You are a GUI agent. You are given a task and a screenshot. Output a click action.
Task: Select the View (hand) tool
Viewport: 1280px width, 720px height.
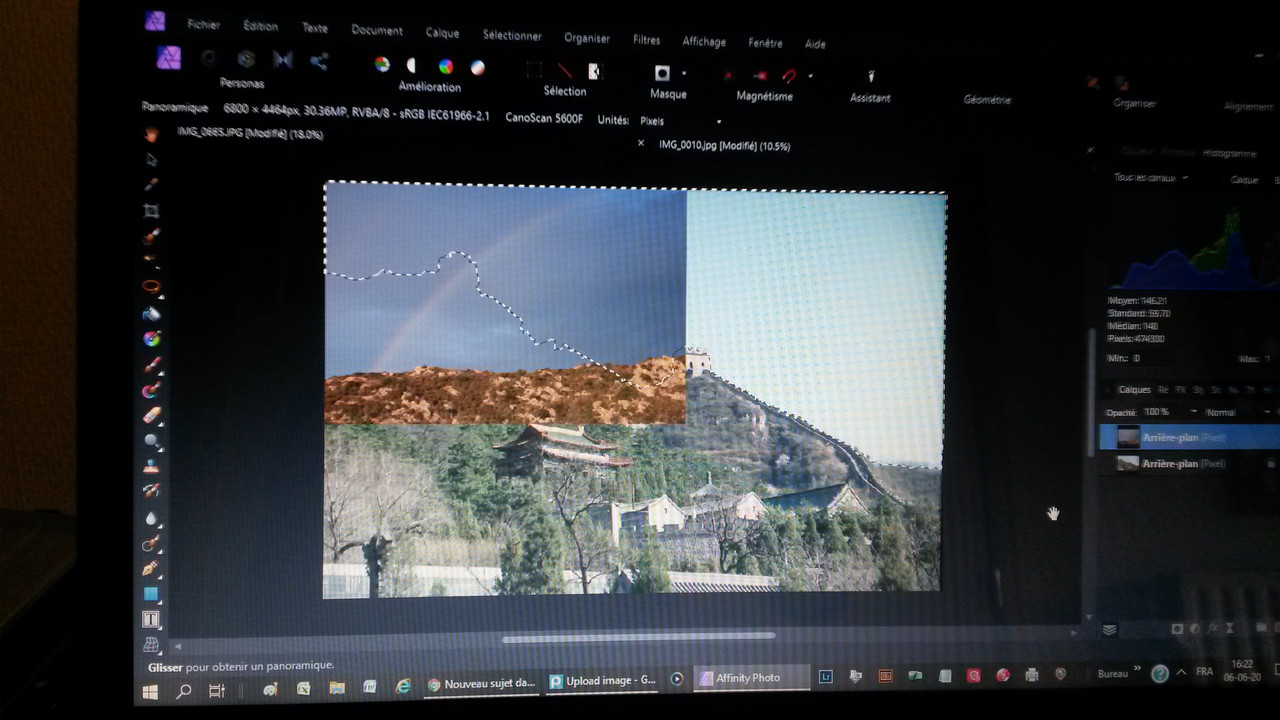coord(151,134)
